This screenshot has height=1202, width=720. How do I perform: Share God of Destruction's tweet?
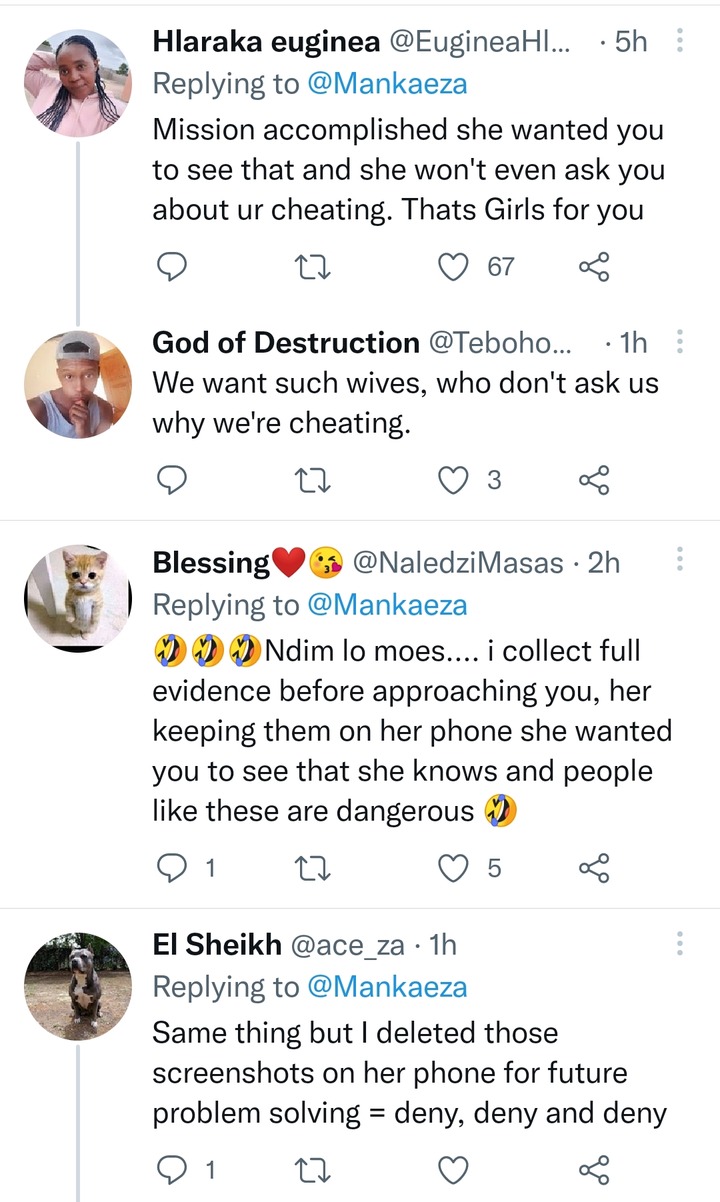(x=595, y=480)
